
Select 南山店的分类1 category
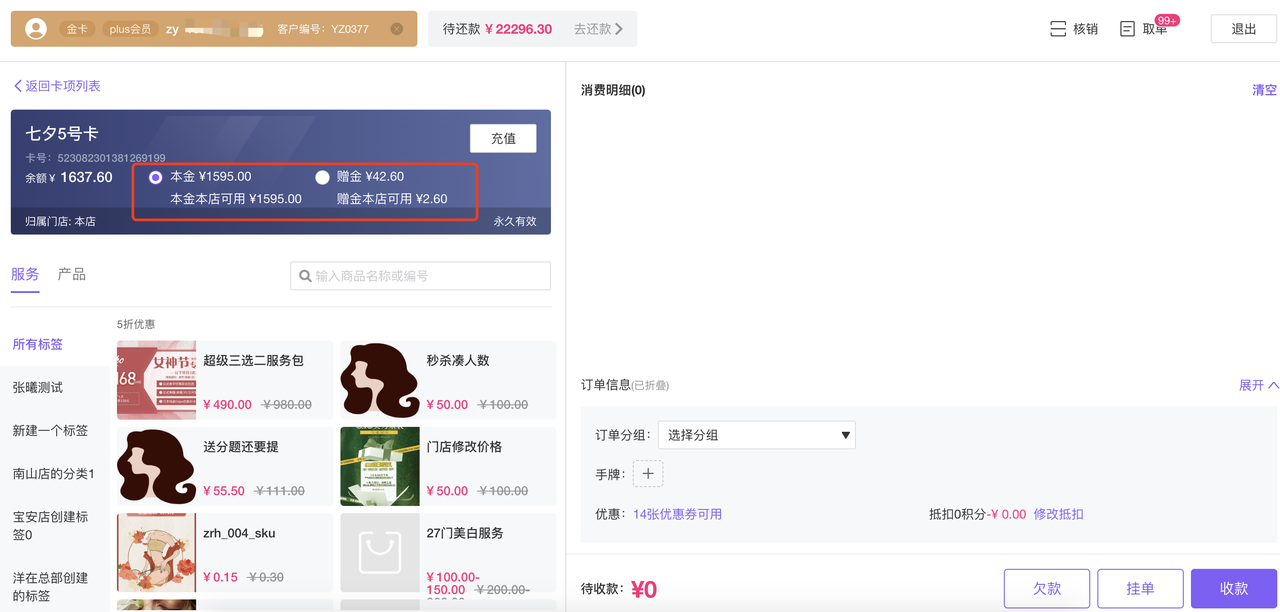pos(55,473)
